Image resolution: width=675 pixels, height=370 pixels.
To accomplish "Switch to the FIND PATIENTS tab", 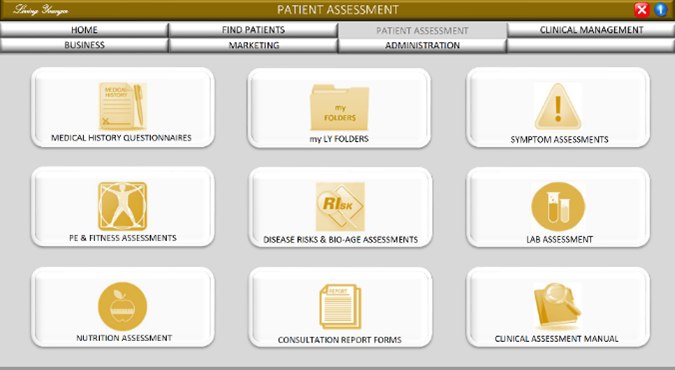I will [x=253, y=30].
